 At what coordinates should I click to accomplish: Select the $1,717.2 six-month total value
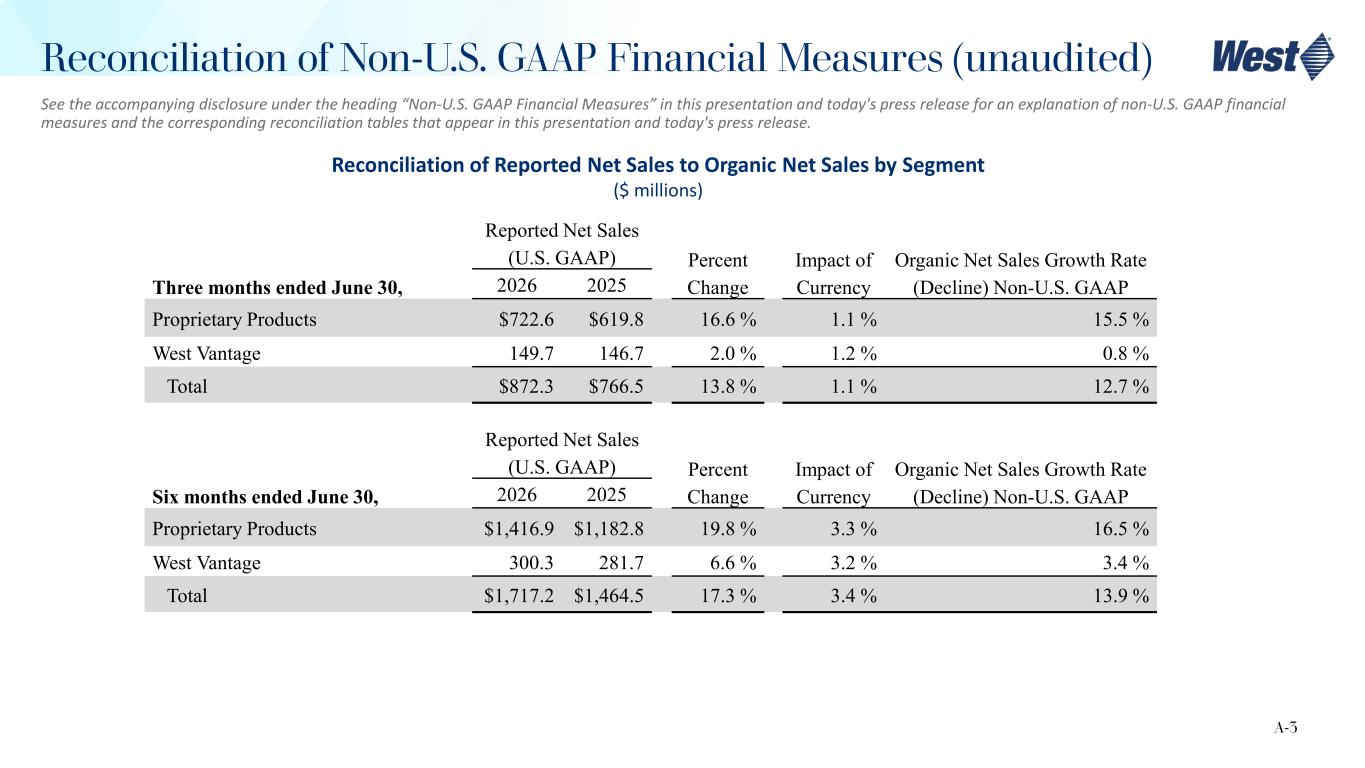coord(521,596)
